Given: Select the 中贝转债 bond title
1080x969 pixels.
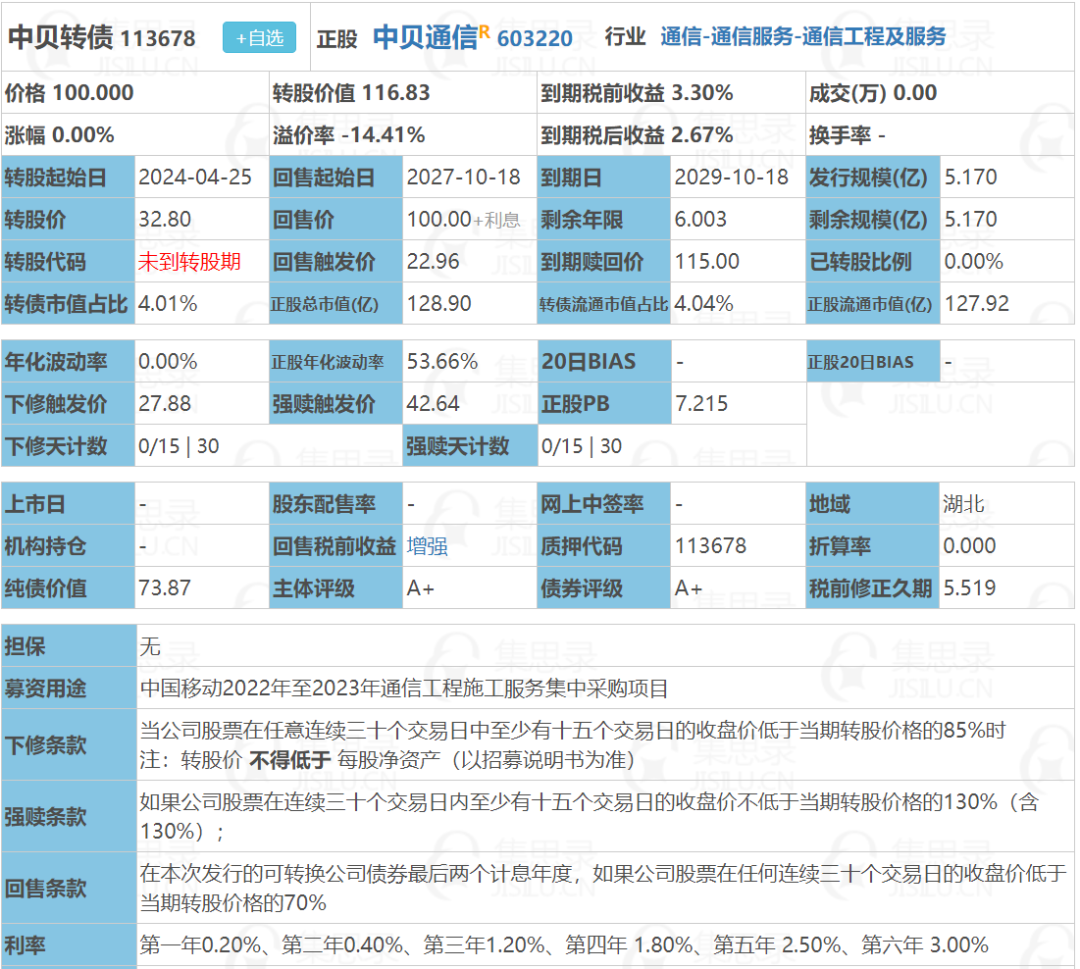Looking at the screenshot, I should coord(61,37).
